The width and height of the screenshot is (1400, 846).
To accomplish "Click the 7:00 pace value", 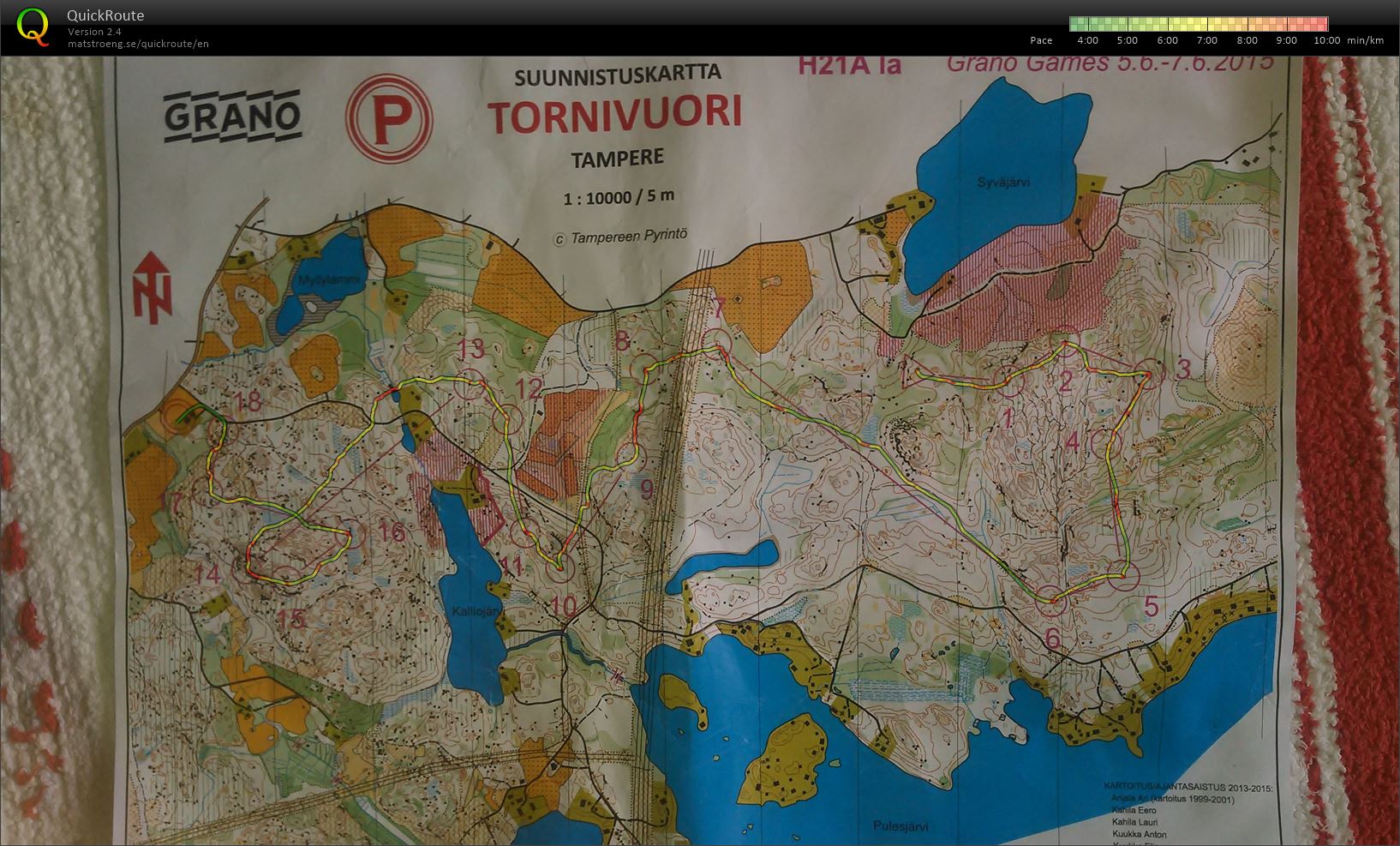I will pos(1206,40).
